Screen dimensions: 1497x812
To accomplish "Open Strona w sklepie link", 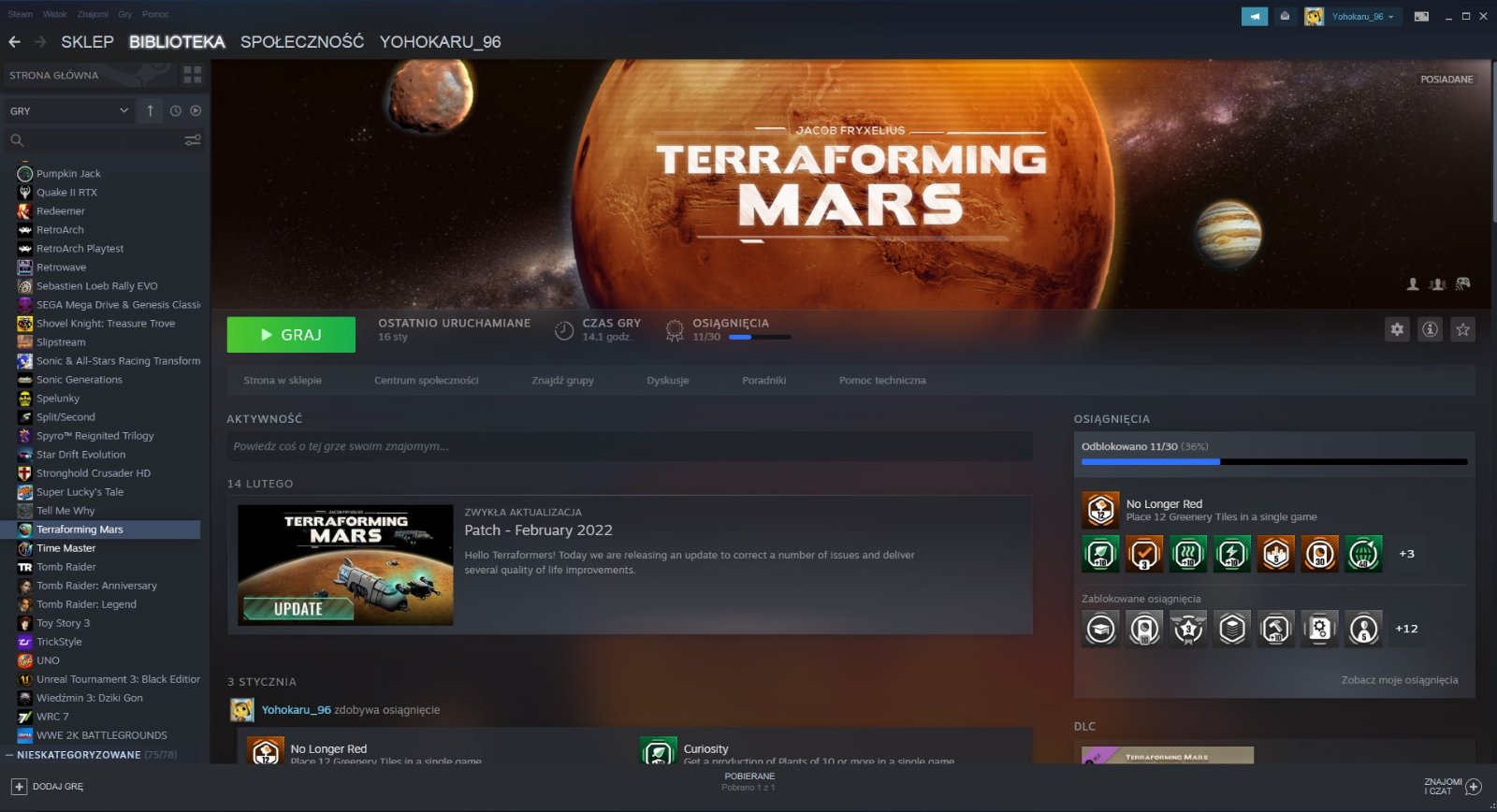I will (x=283, y=381).
